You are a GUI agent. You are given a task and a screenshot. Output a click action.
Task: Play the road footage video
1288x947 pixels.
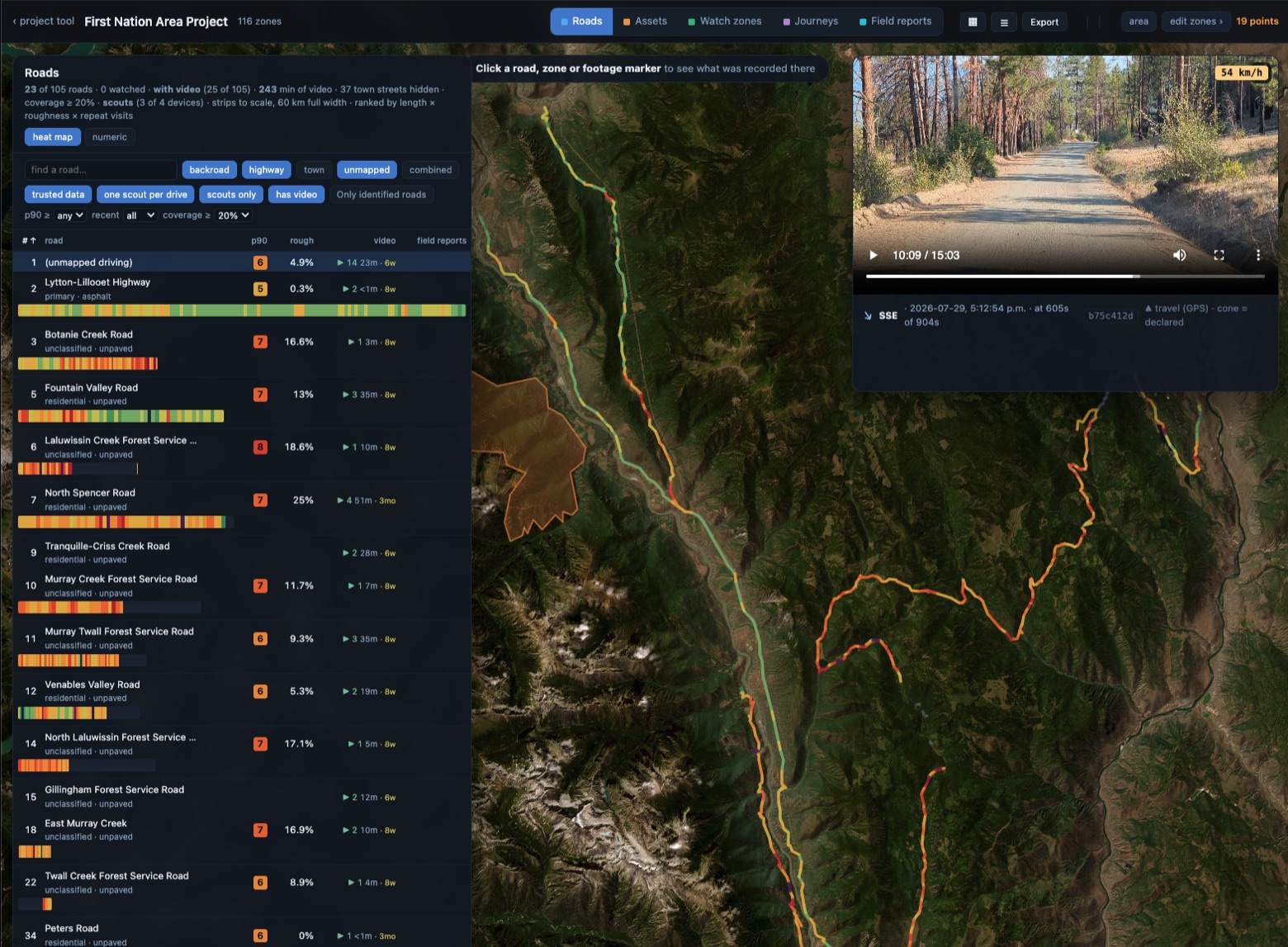click(x=873, y=255)
